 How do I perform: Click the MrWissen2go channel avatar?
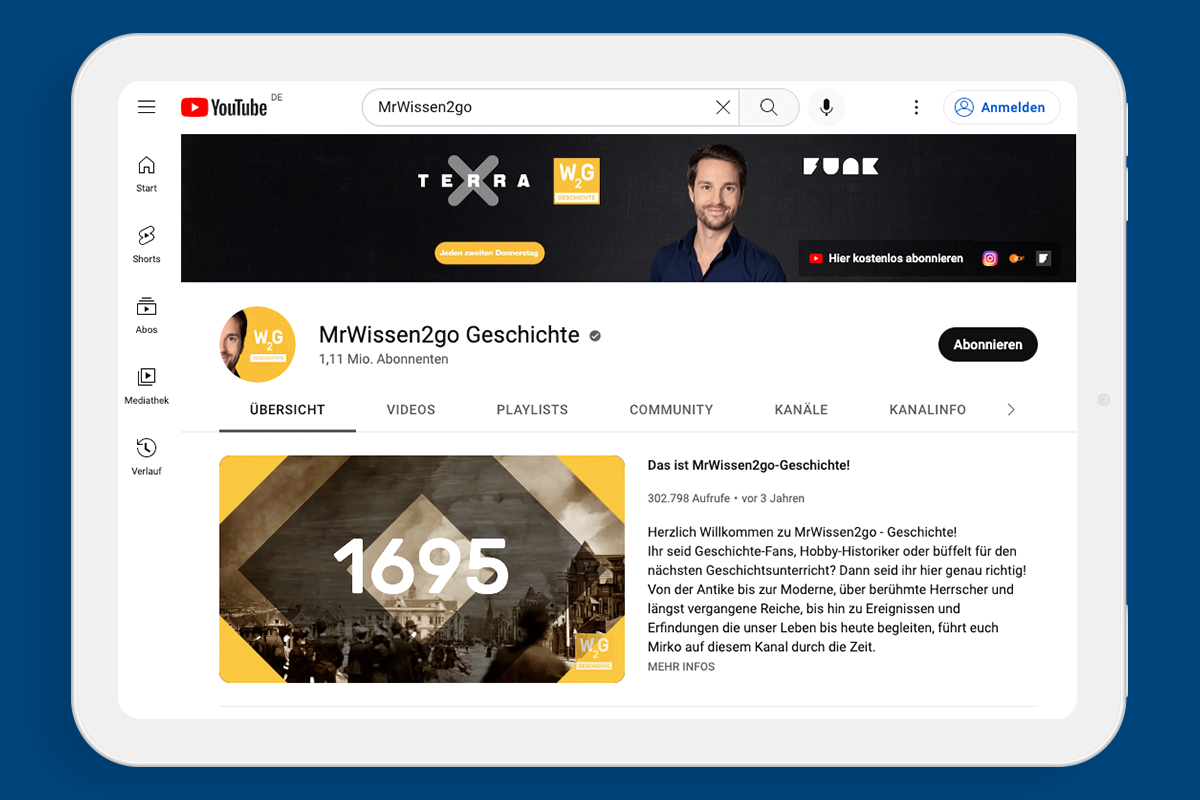click(257, 344)
